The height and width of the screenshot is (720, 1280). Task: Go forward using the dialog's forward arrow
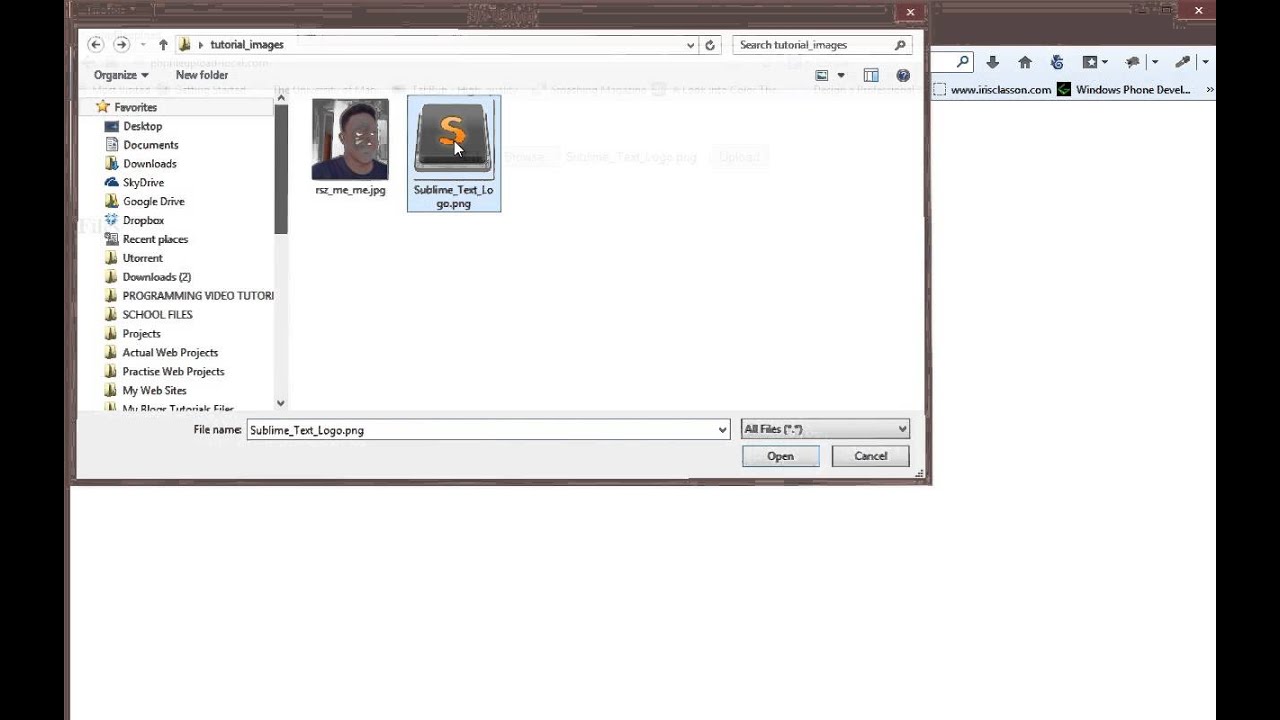(x=121, y=44)
